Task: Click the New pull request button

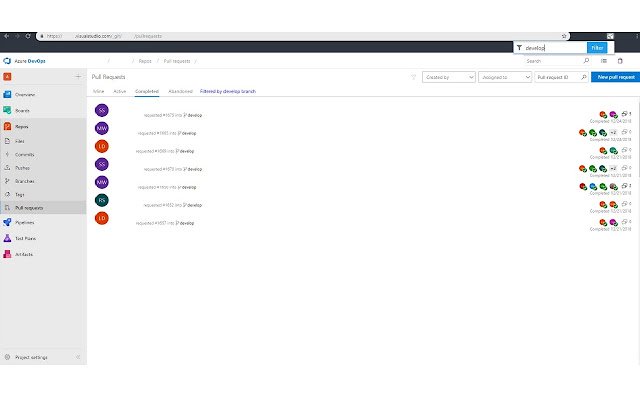Action: (616, 77)
